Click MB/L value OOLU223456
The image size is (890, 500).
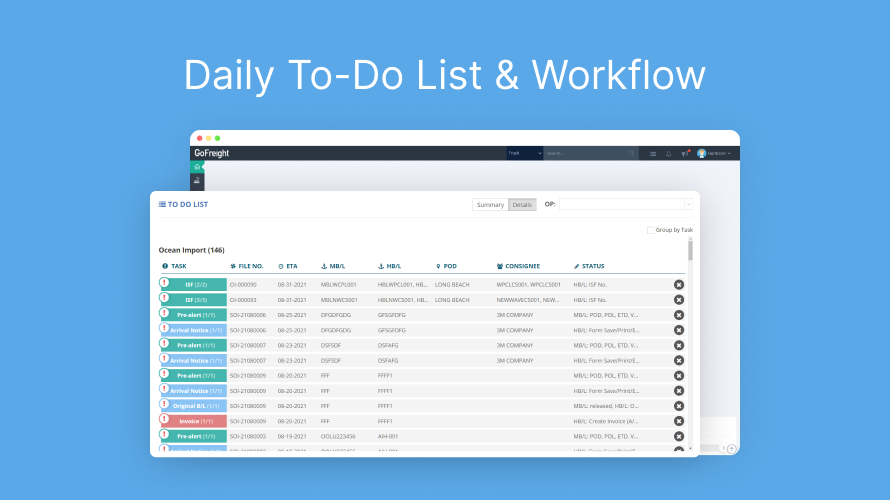pyautogui.click(x=338, y=436)
